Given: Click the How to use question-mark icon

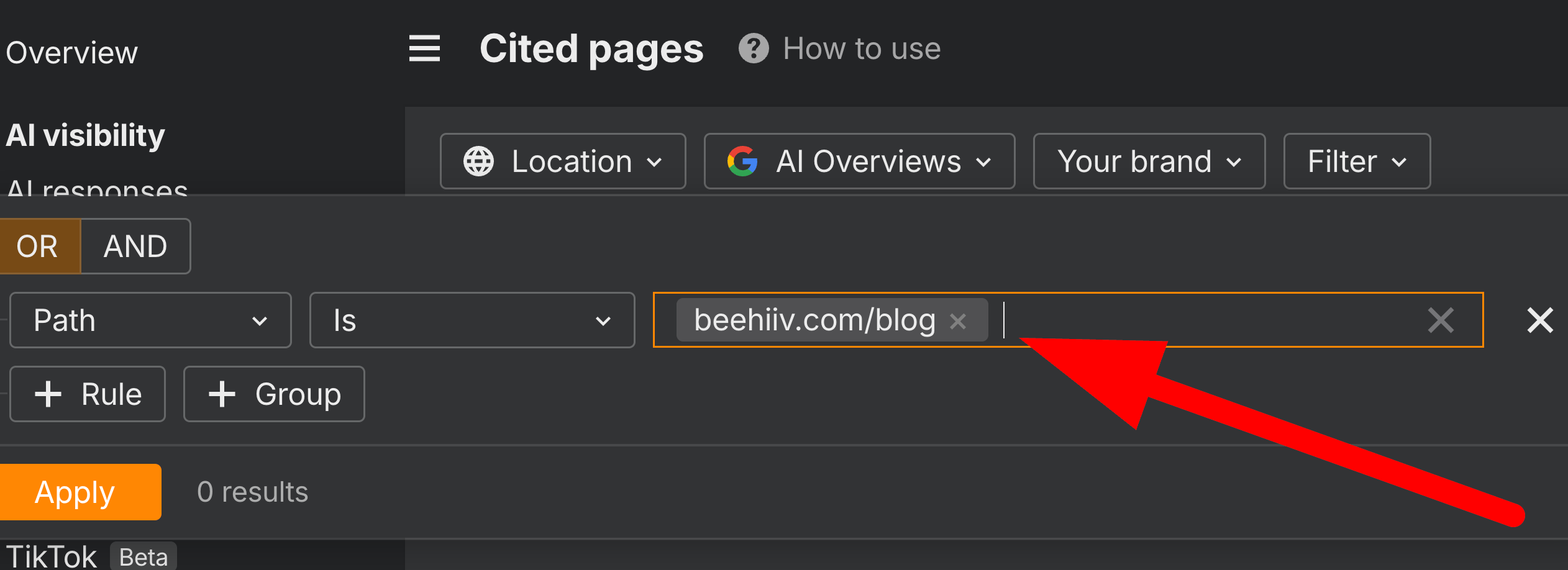Looking at the screenshot, I should click(x=753, y=48).
